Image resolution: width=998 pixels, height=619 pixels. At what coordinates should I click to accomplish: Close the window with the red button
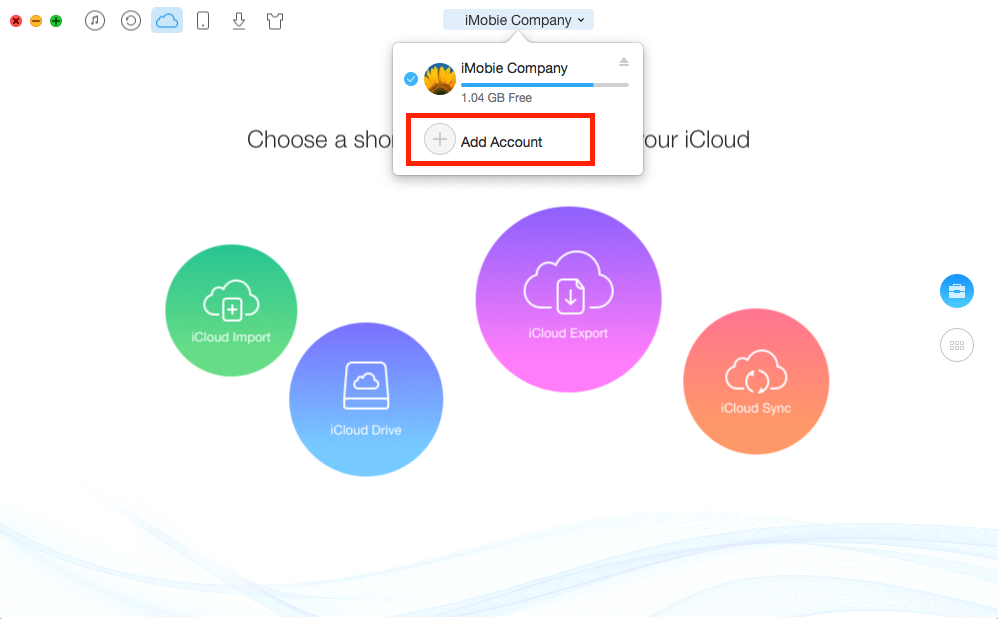(16, 21)
